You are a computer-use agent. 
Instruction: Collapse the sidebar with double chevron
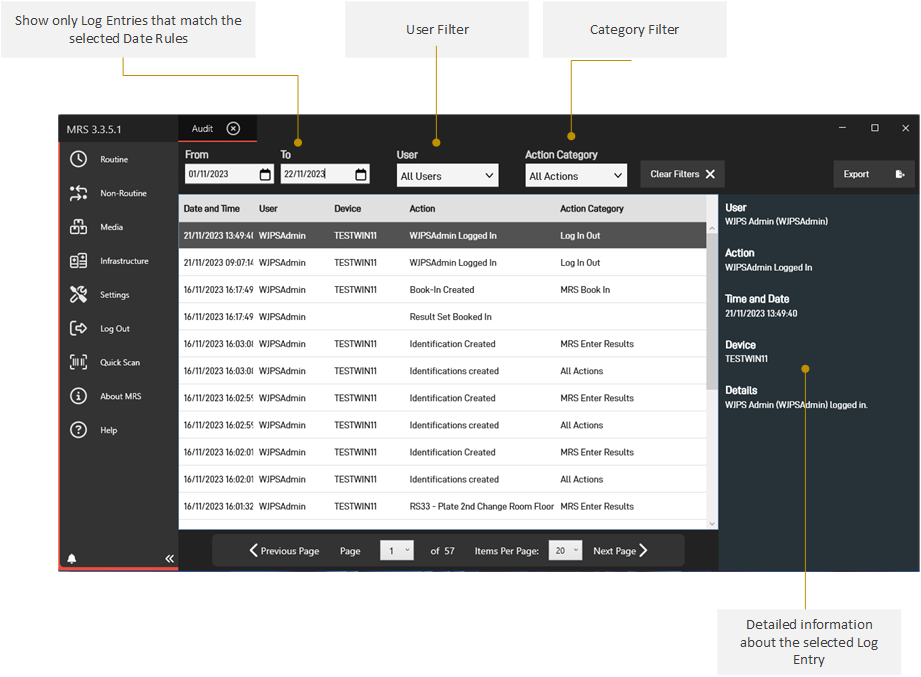pyautogui.click(x=169, y=558)
